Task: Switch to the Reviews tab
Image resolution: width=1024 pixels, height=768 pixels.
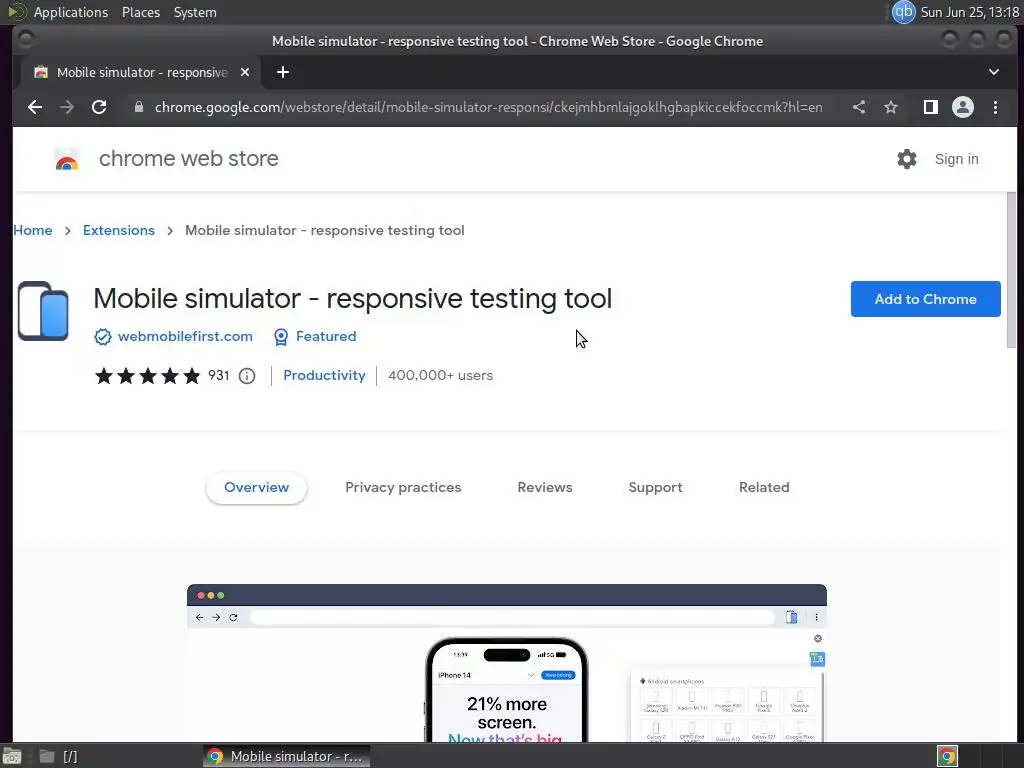Action: click(545, 487)
